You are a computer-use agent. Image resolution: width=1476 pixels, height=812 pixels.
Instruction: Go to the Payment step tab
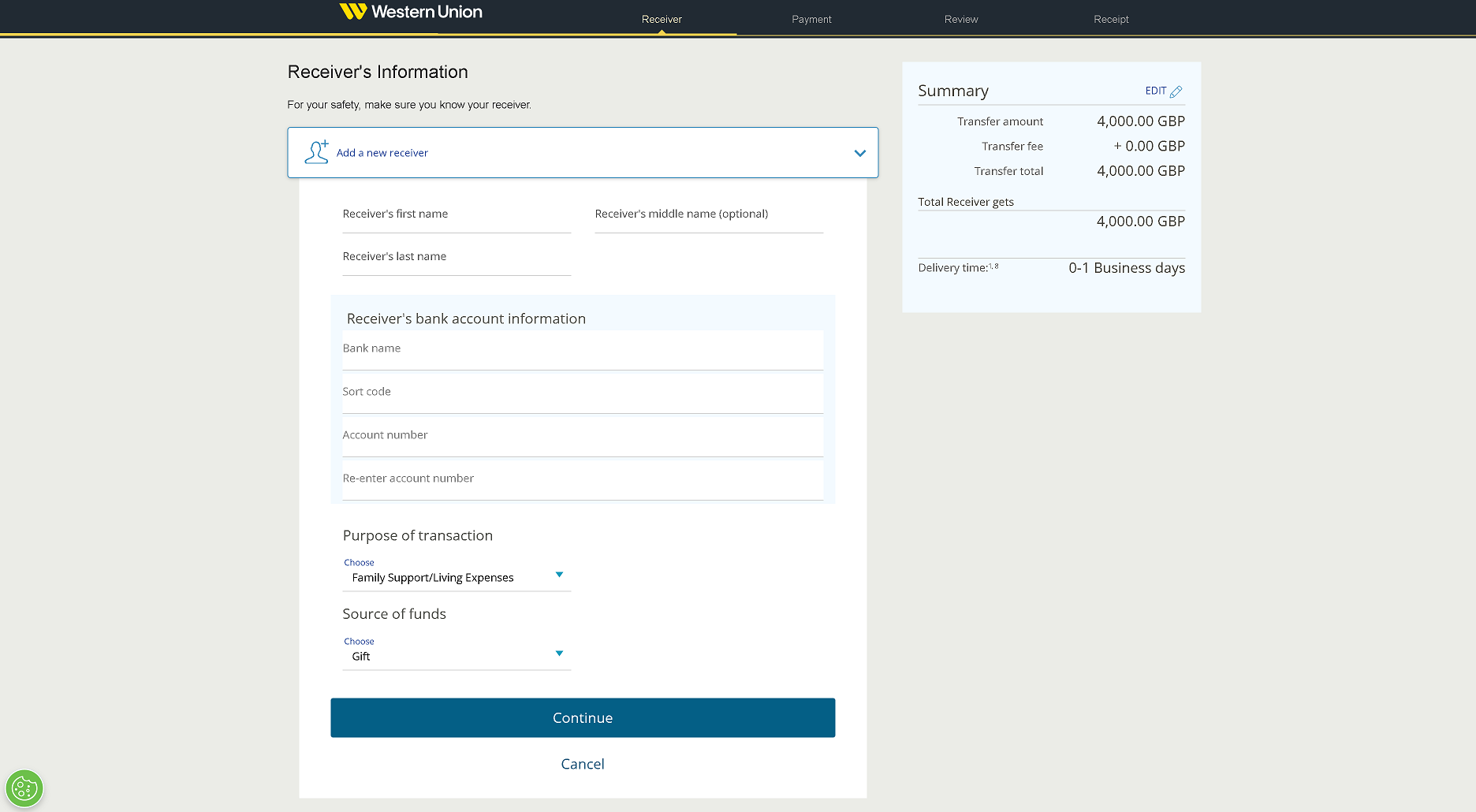point(811,19)
